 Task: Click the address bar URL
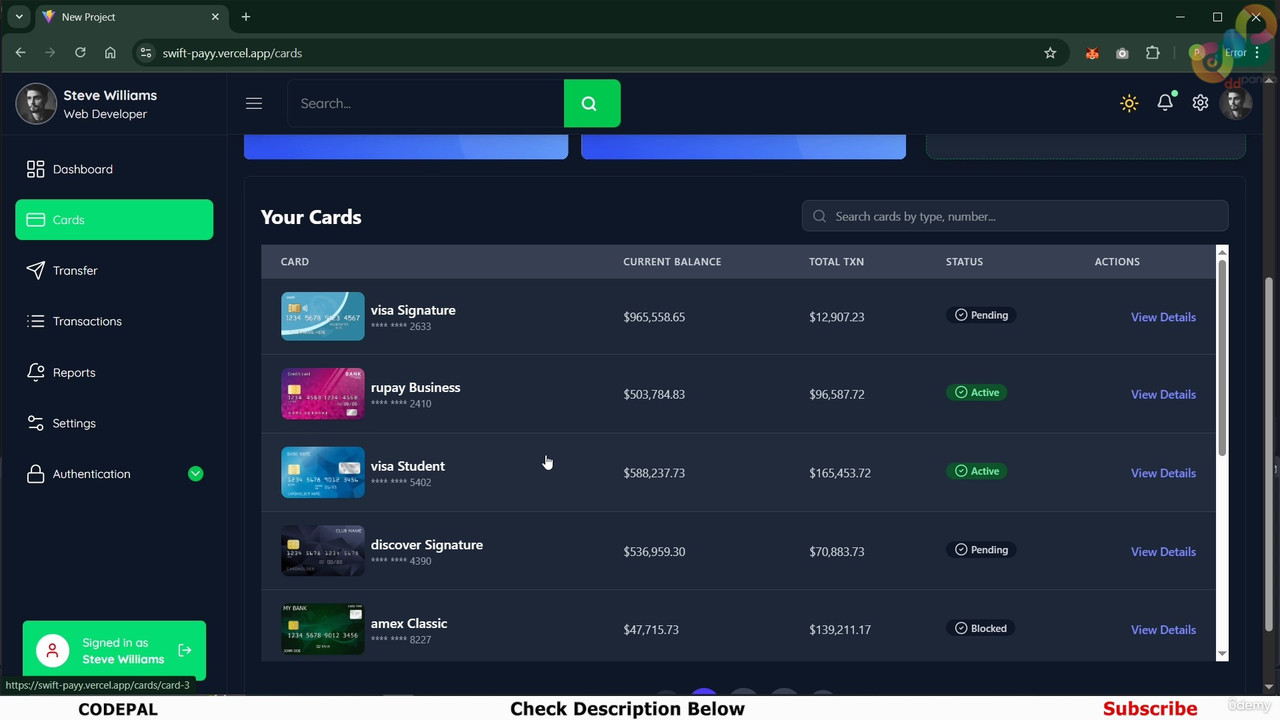pyautogui.click(x=232, y=53)
